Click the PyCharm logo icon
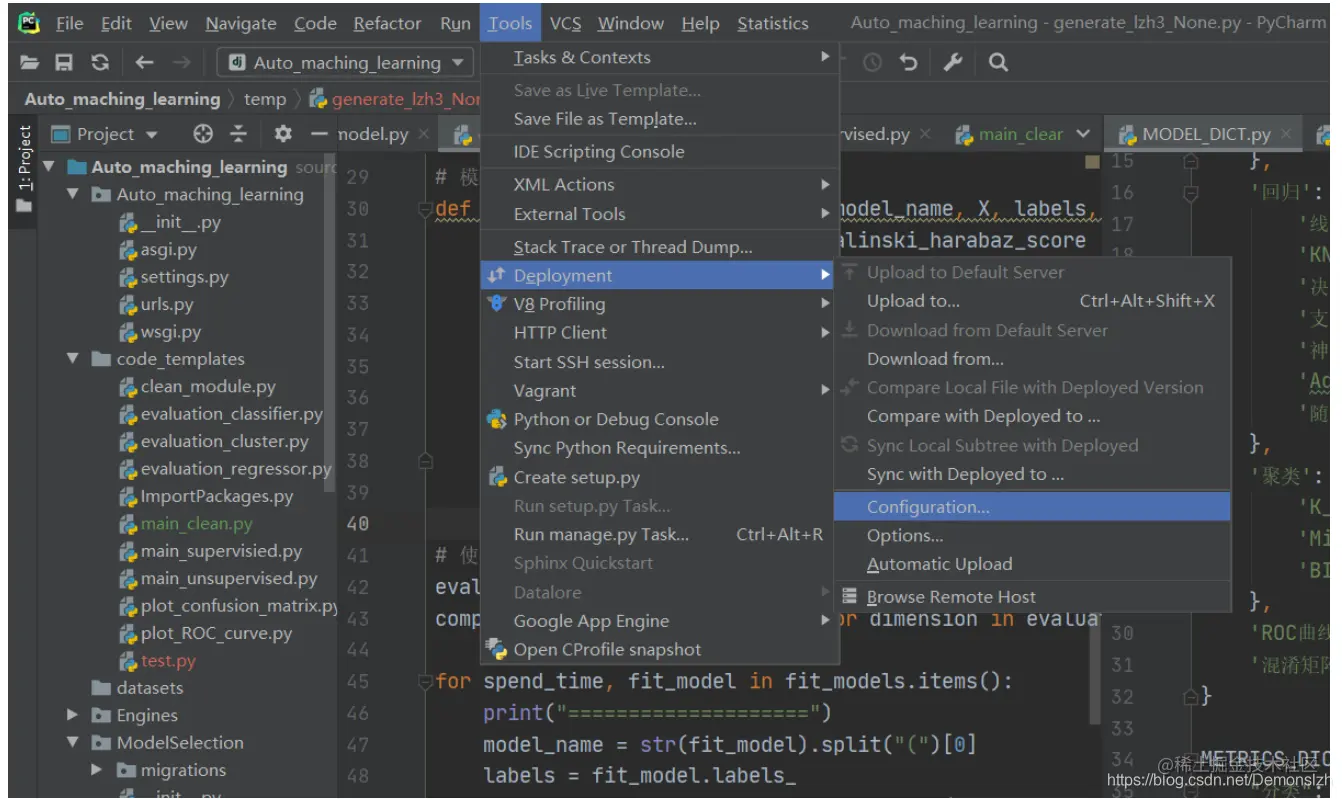 pos(29,22)
